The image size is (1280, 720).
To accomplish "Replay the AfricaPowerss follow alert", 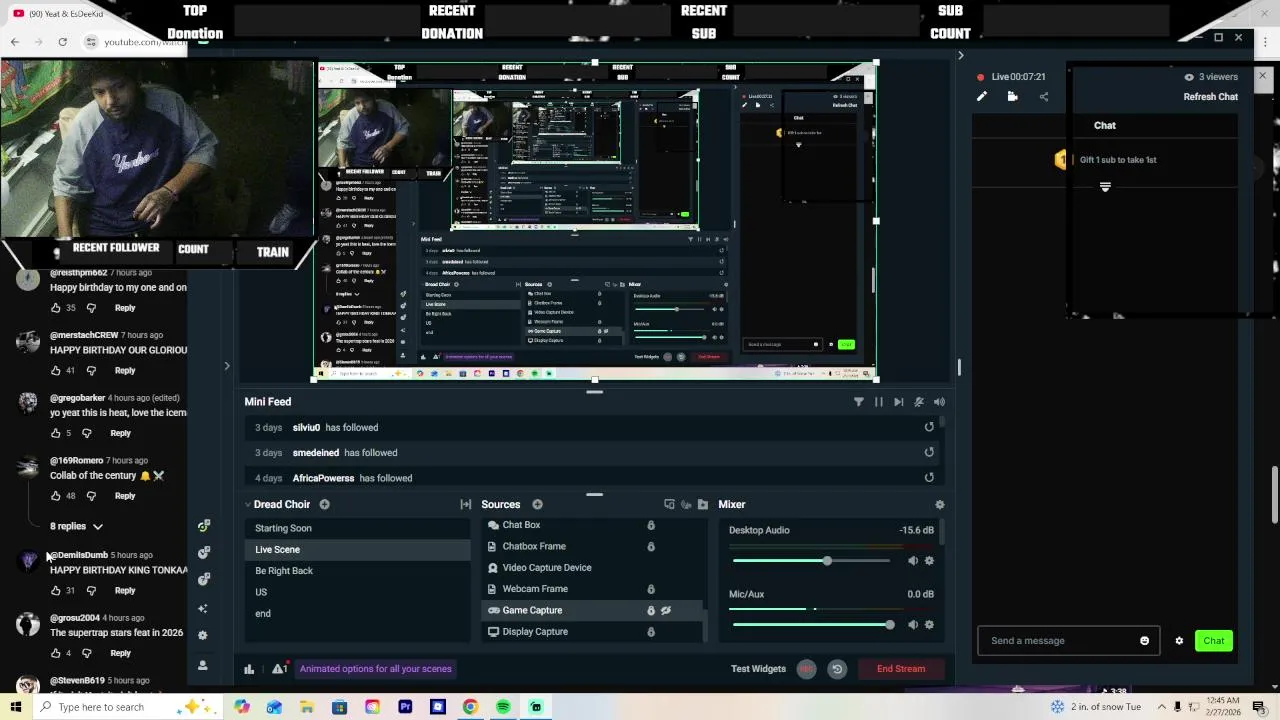I will tap(929, 478).
